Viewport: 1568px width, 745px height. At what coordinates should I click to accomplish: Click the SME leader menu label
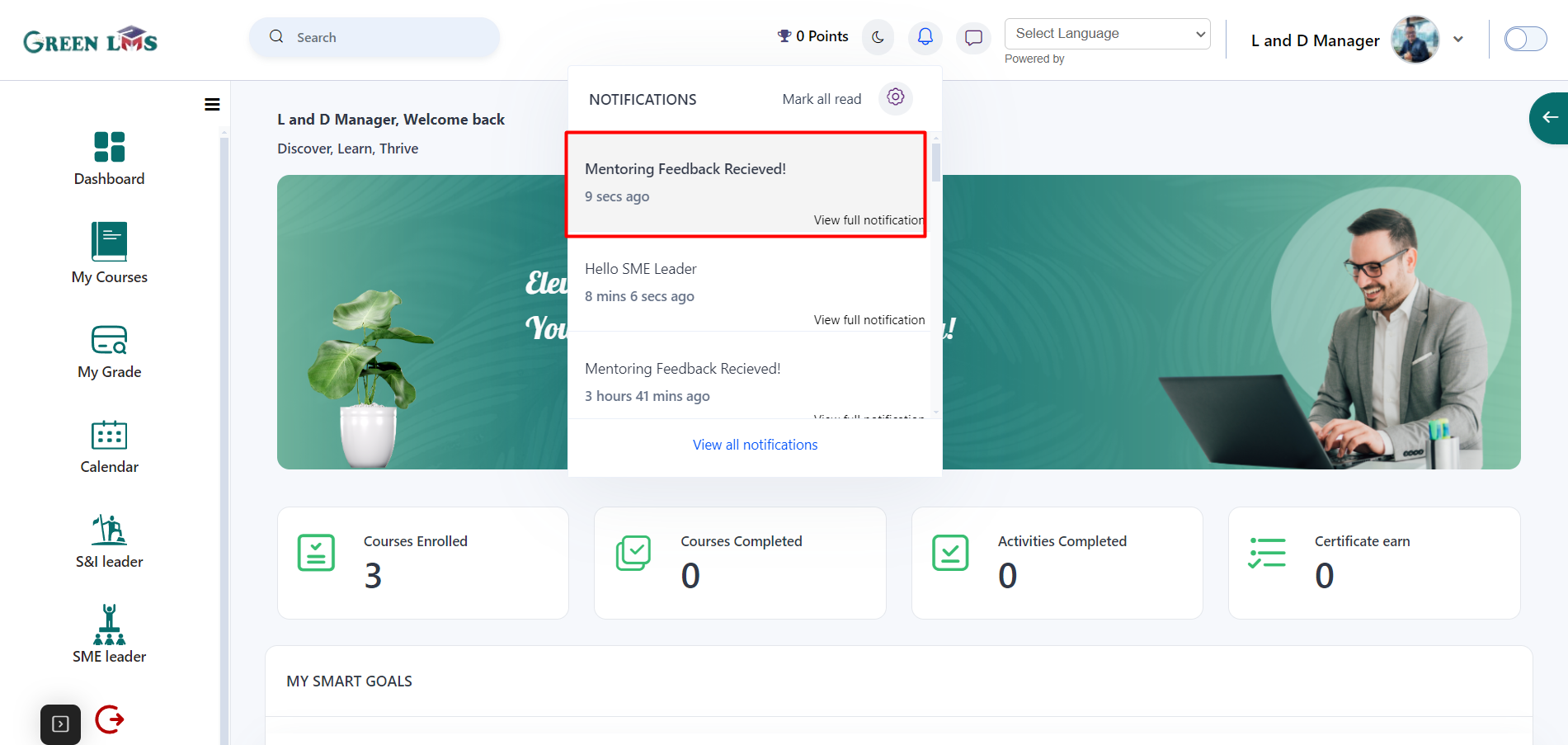click(109, 657)
